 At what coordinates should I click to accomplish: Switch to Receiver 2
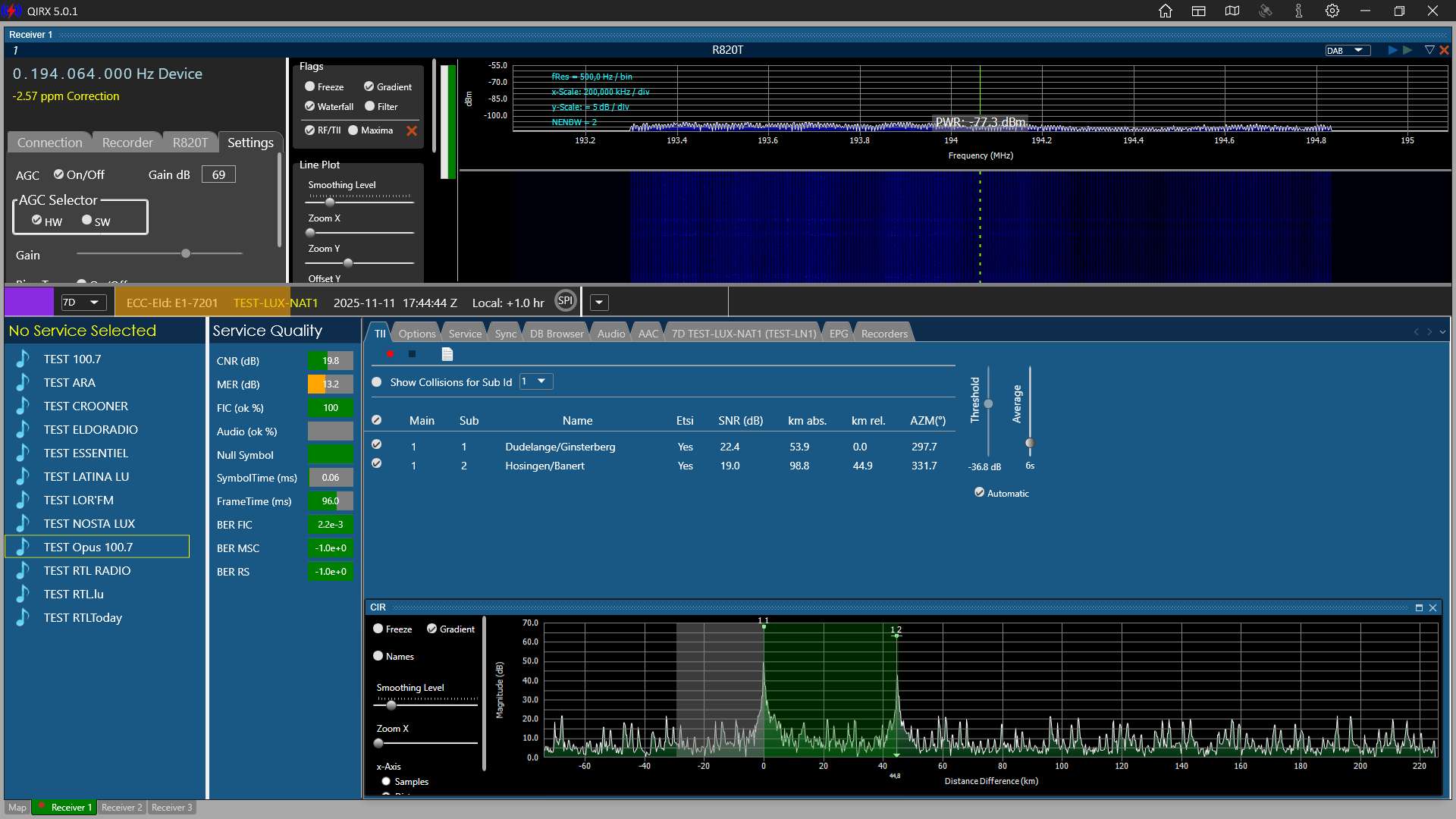[x=121, y=808]
